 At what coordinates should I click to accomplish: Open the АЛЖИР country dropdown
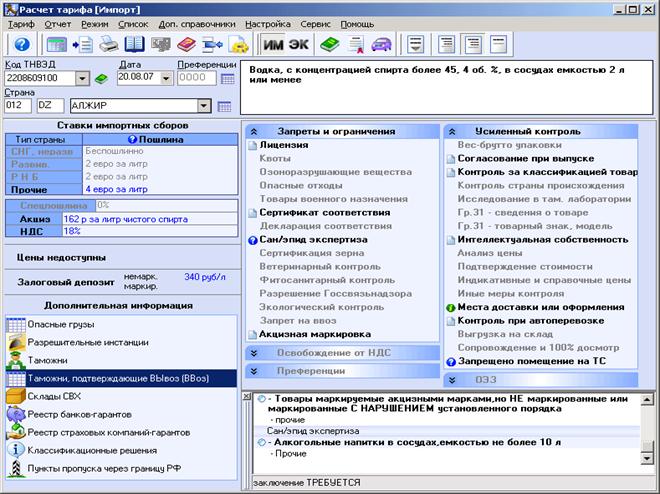[x=204, y=106]
